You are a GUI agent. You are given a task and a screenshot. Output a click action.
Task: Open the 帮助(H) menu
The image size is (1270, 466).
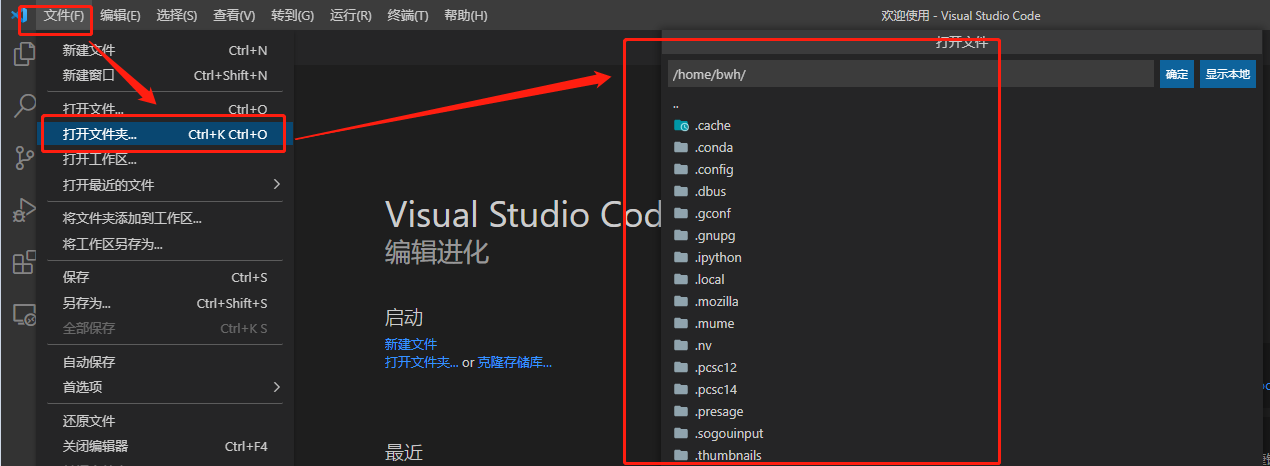tap(465, 15)
